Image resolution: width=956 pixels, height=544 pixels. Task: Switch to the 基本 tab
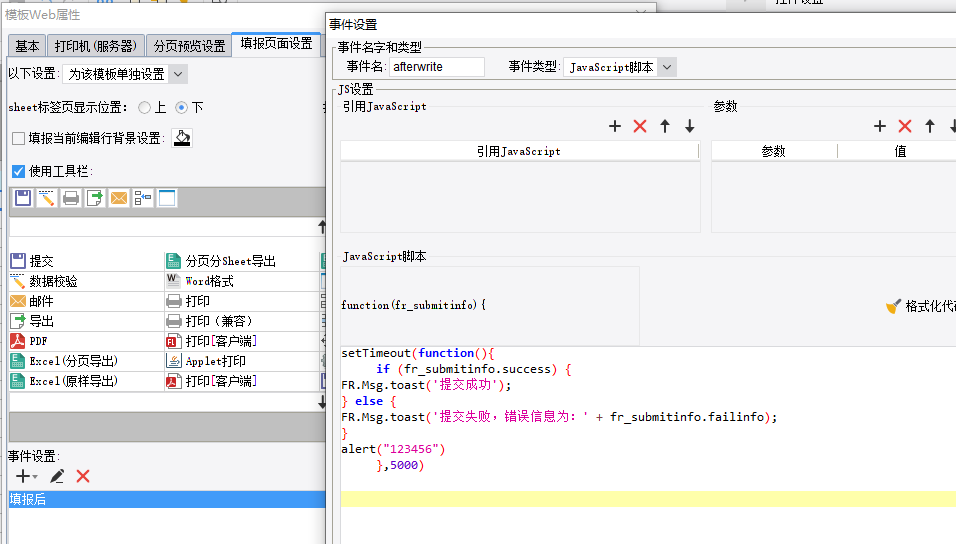tap(27, 46)
